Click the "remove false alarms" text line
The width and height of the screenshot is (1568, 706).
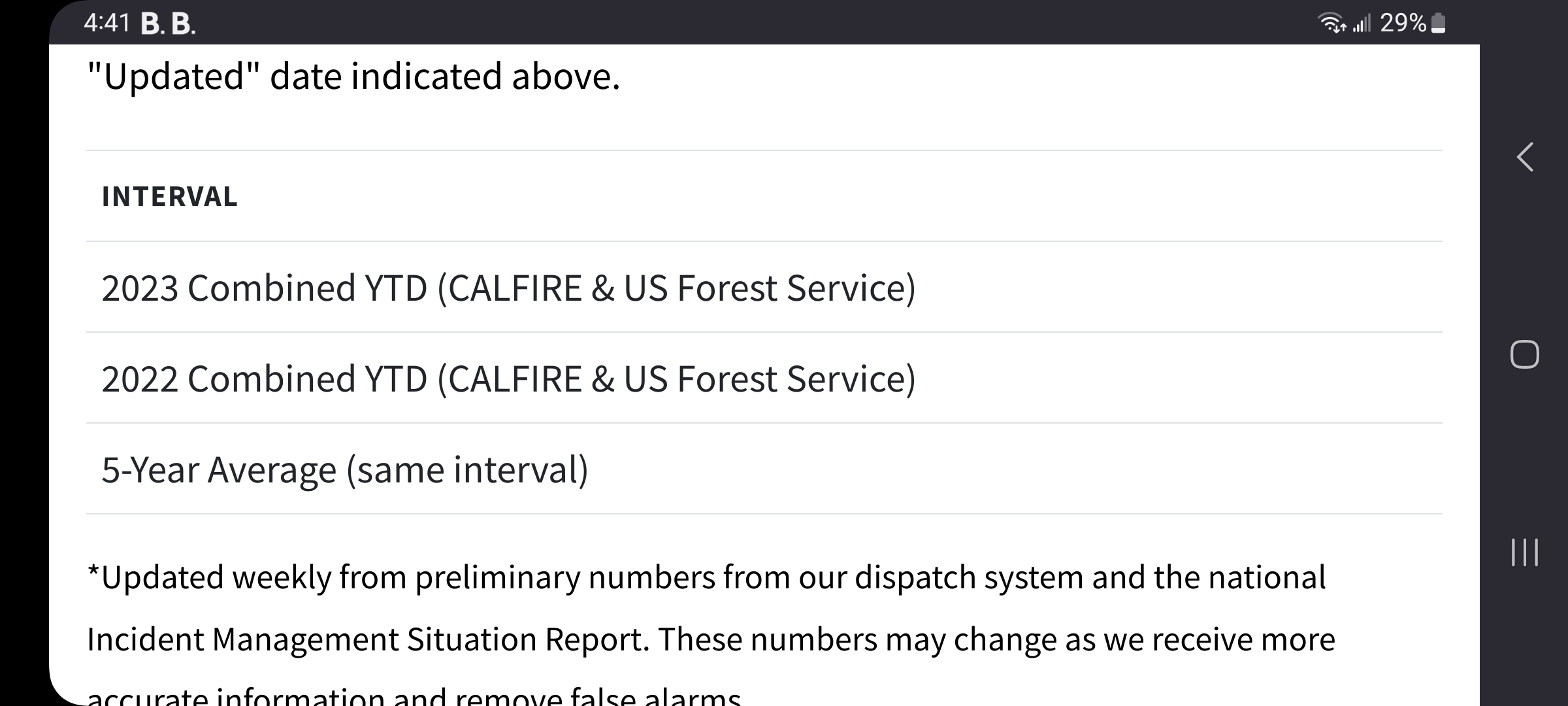tap(598, 696)
